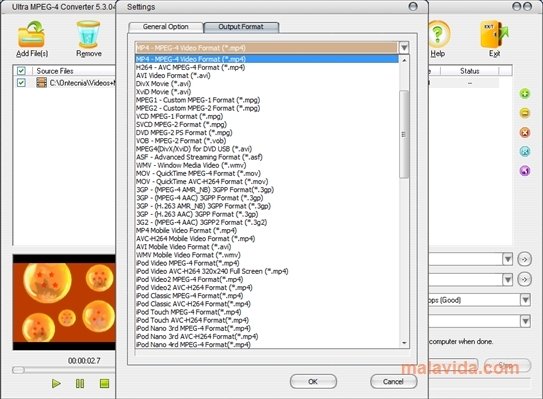
Task: Click the blue icon on right sidebar
Action: click(525, 151)
